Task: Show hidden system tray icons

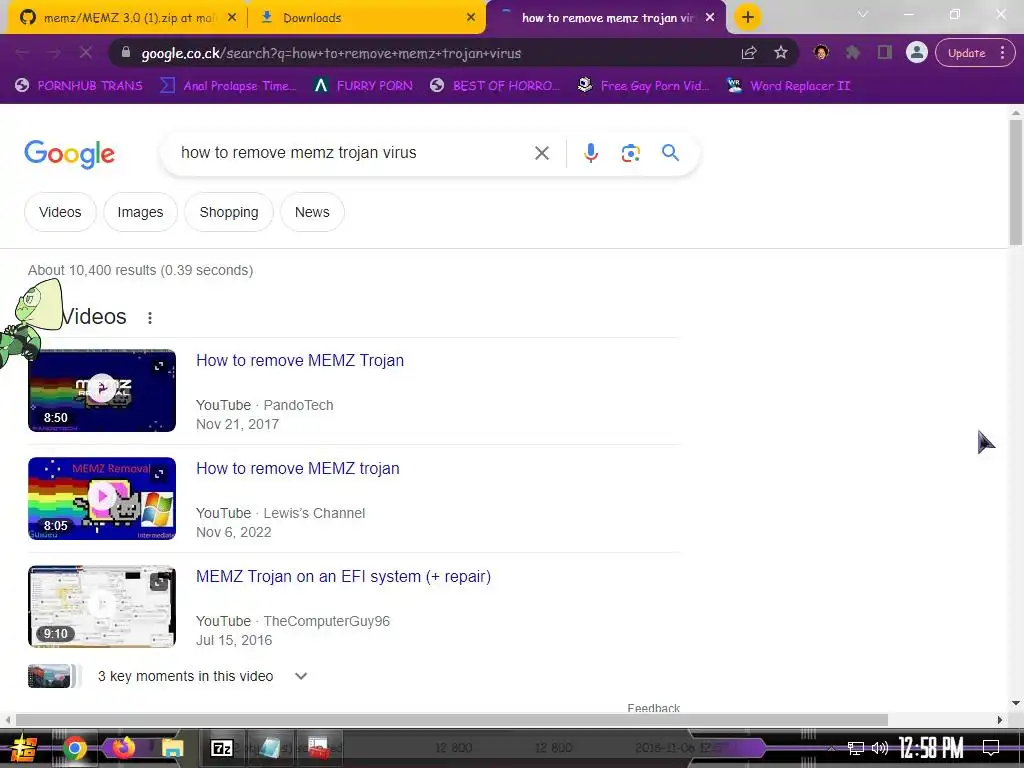Action: click(831, 748)
